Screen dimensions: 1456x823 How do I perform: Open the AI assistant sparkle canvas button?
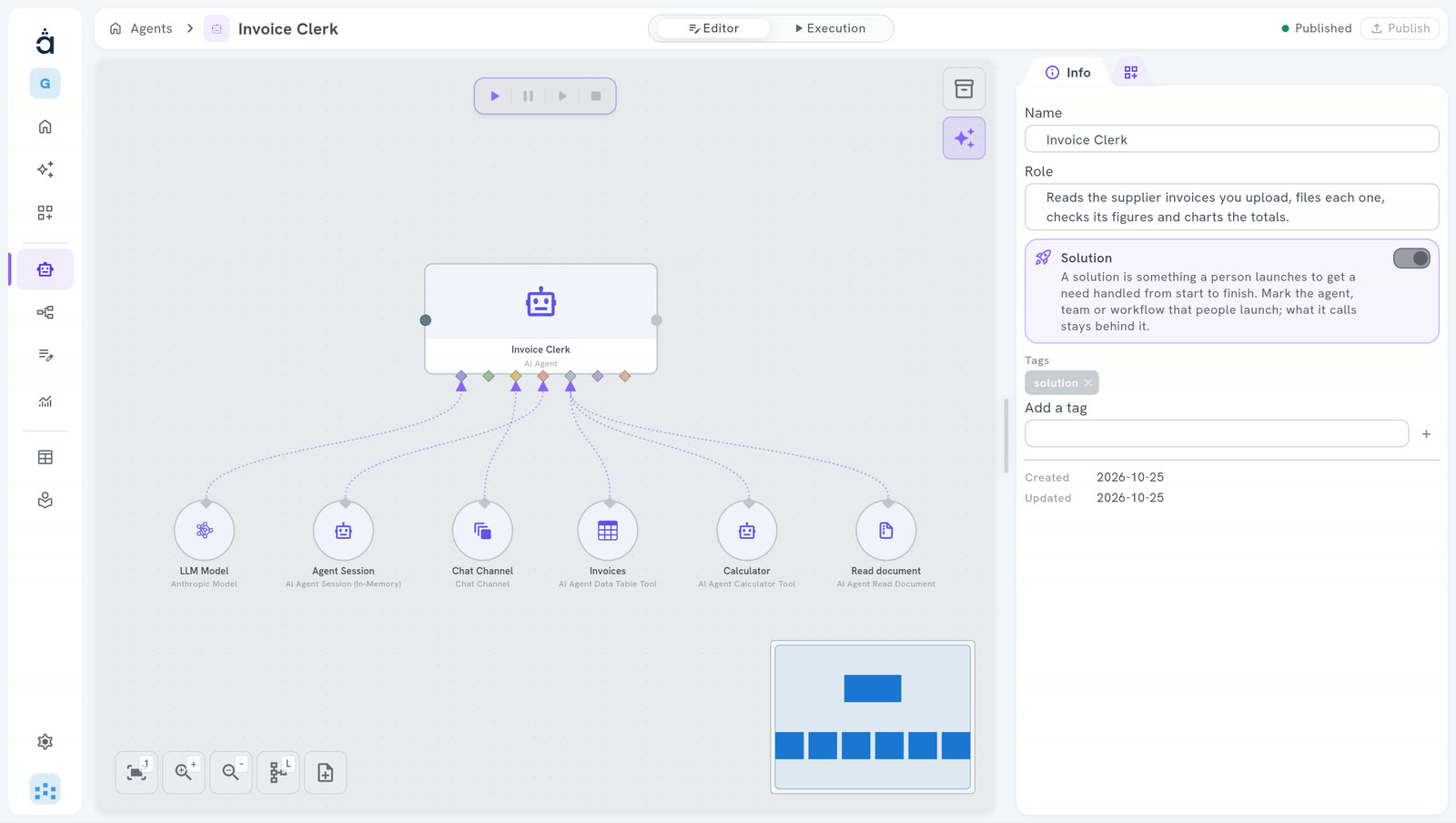pos(964,138)
